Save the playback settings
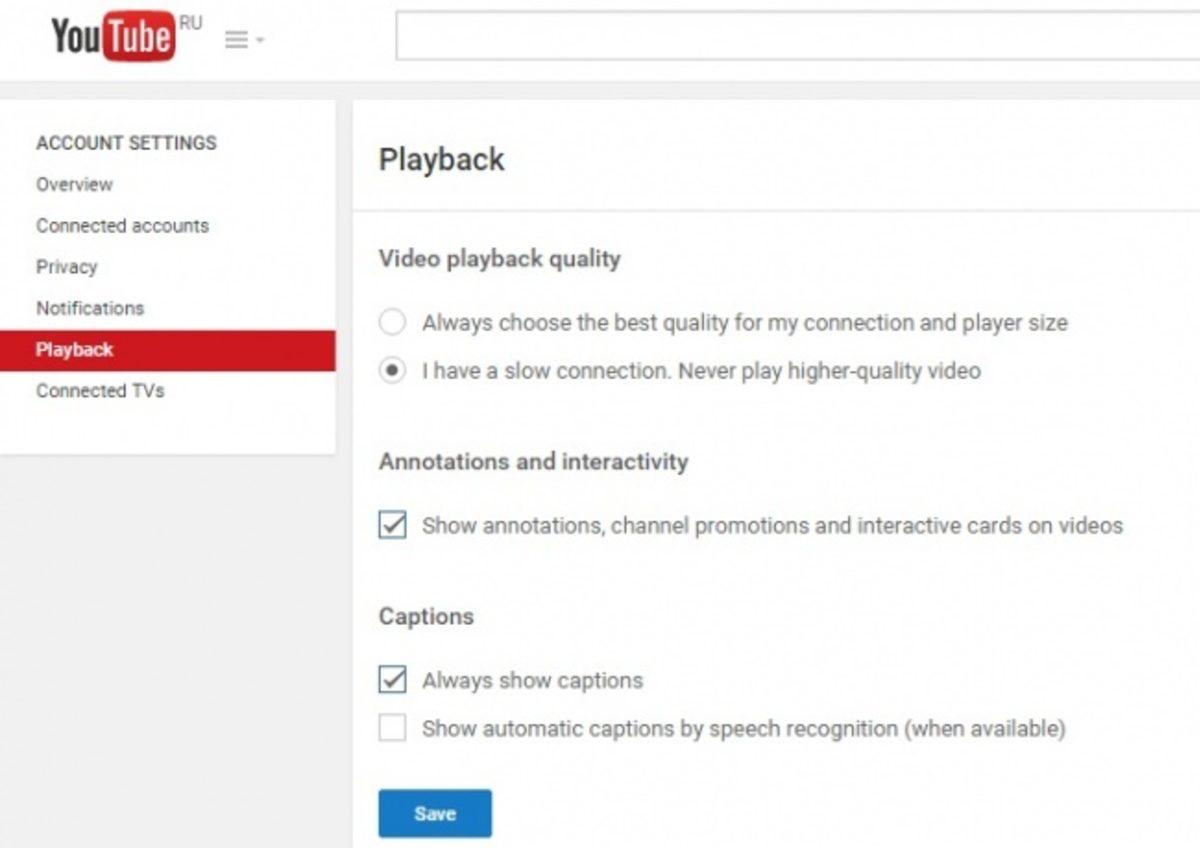 coord(434,813)
